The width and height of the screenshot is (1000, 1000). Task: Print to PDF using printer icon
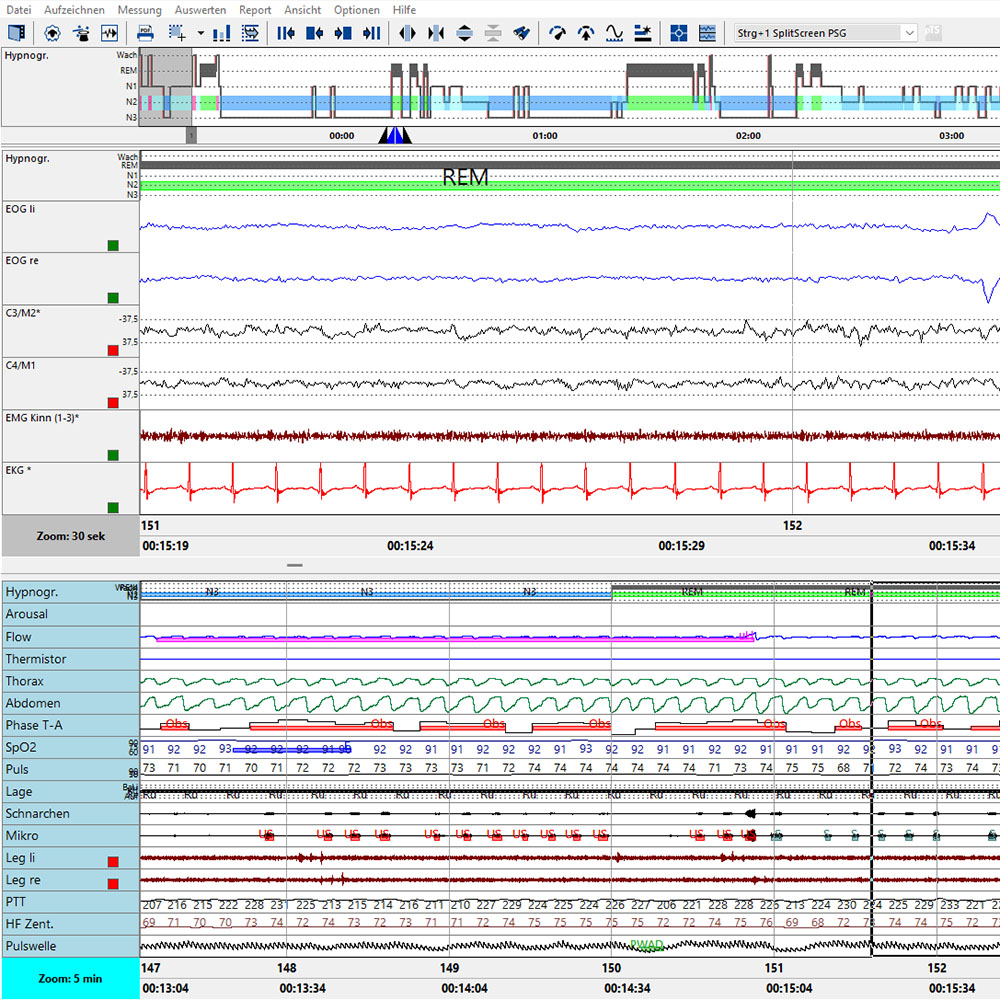point(145,33)
